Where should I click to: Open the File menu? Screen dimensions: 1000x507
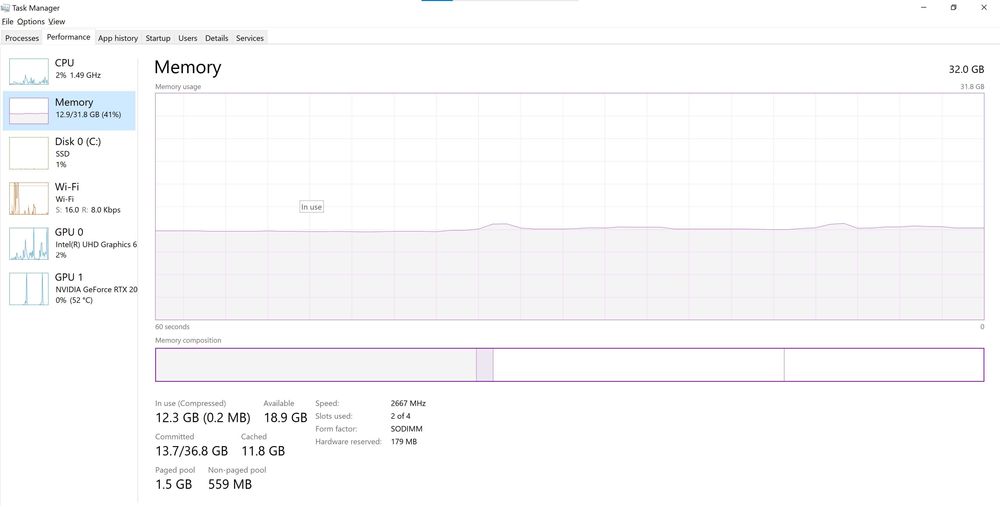click(x=7, y=22)
